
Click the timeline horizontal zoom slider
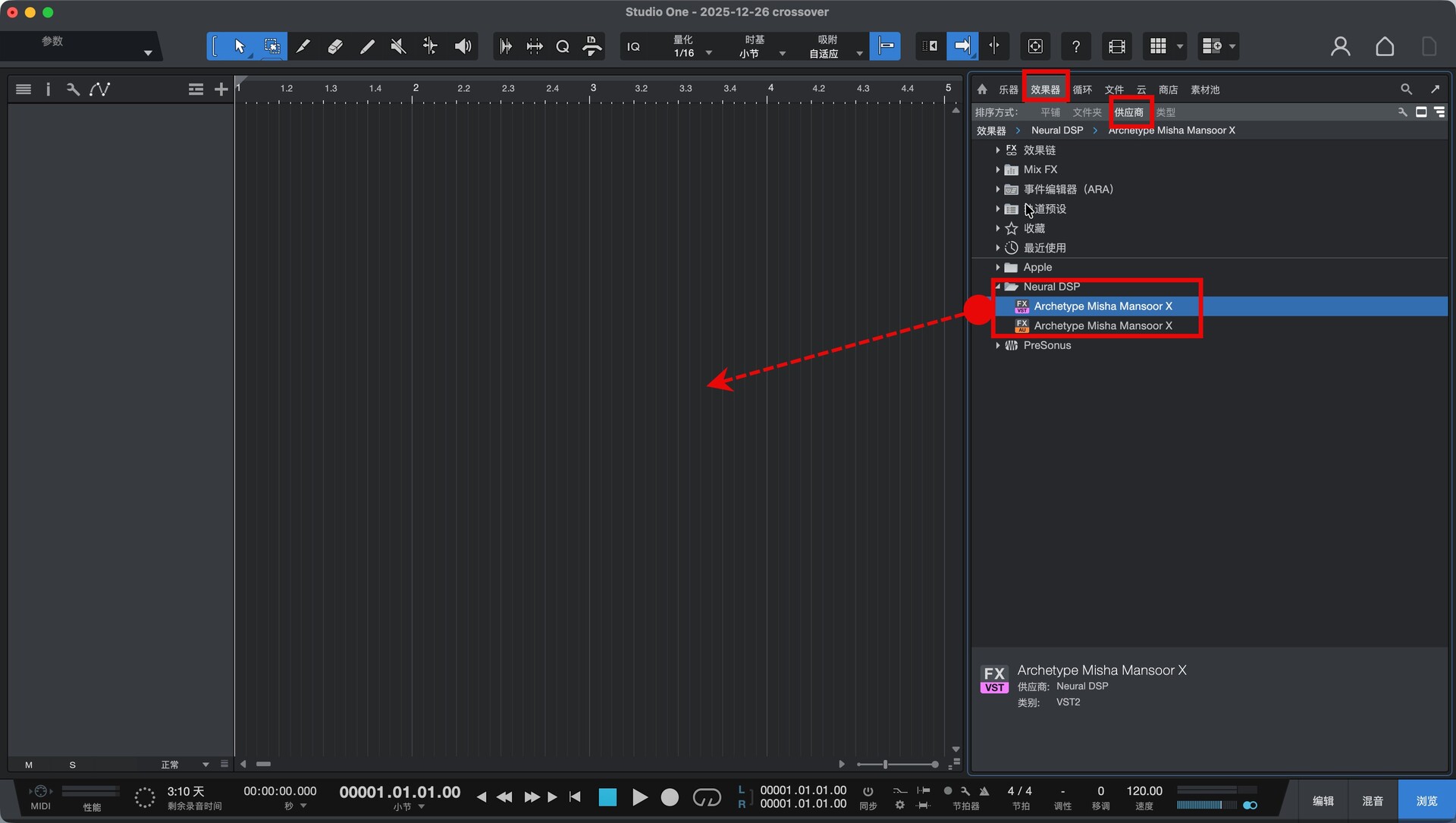point(886,765)
